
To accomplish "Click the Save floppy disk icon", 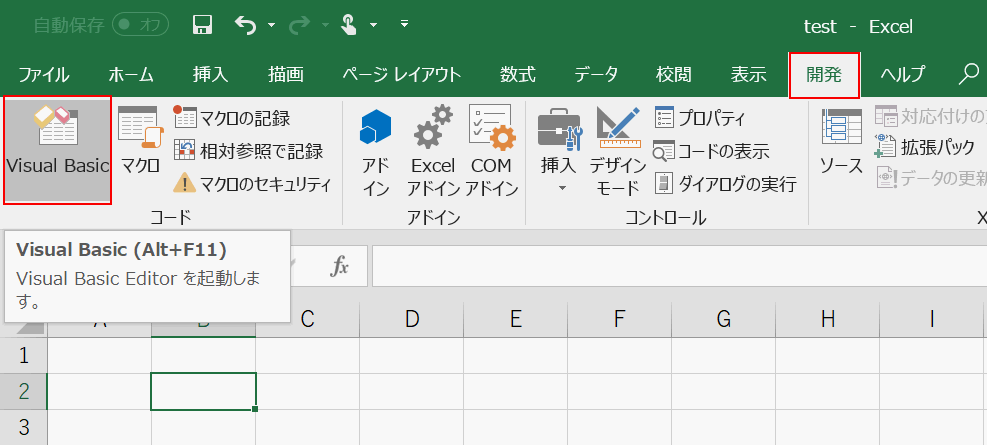I will (x=202, y=25).
